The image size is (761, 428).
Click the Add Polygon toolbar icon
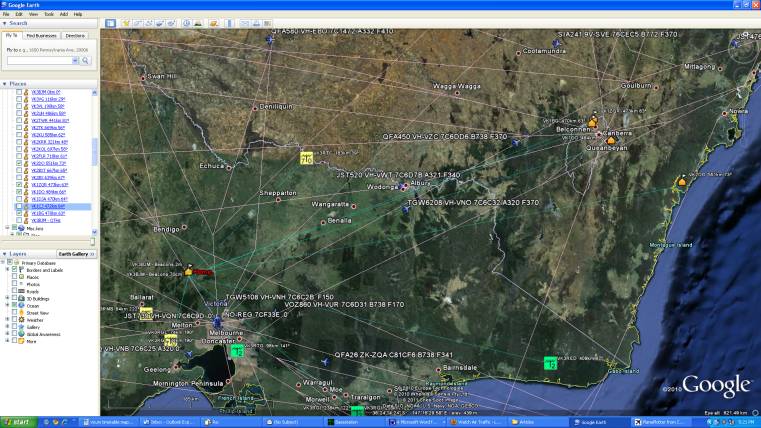click(138, 23)
